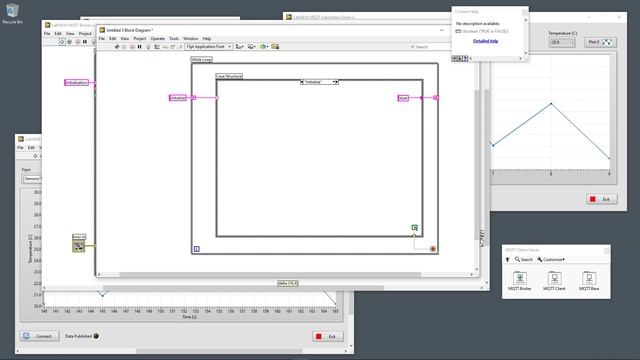
Task: Open Customize dropdown in MQTT palette
Action: coord(551,260)
